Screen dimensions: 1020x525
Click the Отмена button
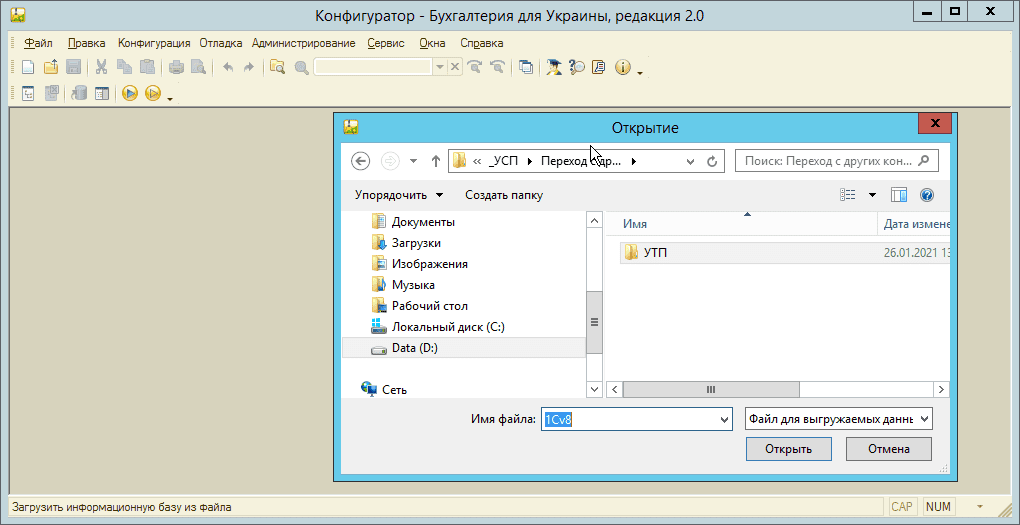coord(889,449)
